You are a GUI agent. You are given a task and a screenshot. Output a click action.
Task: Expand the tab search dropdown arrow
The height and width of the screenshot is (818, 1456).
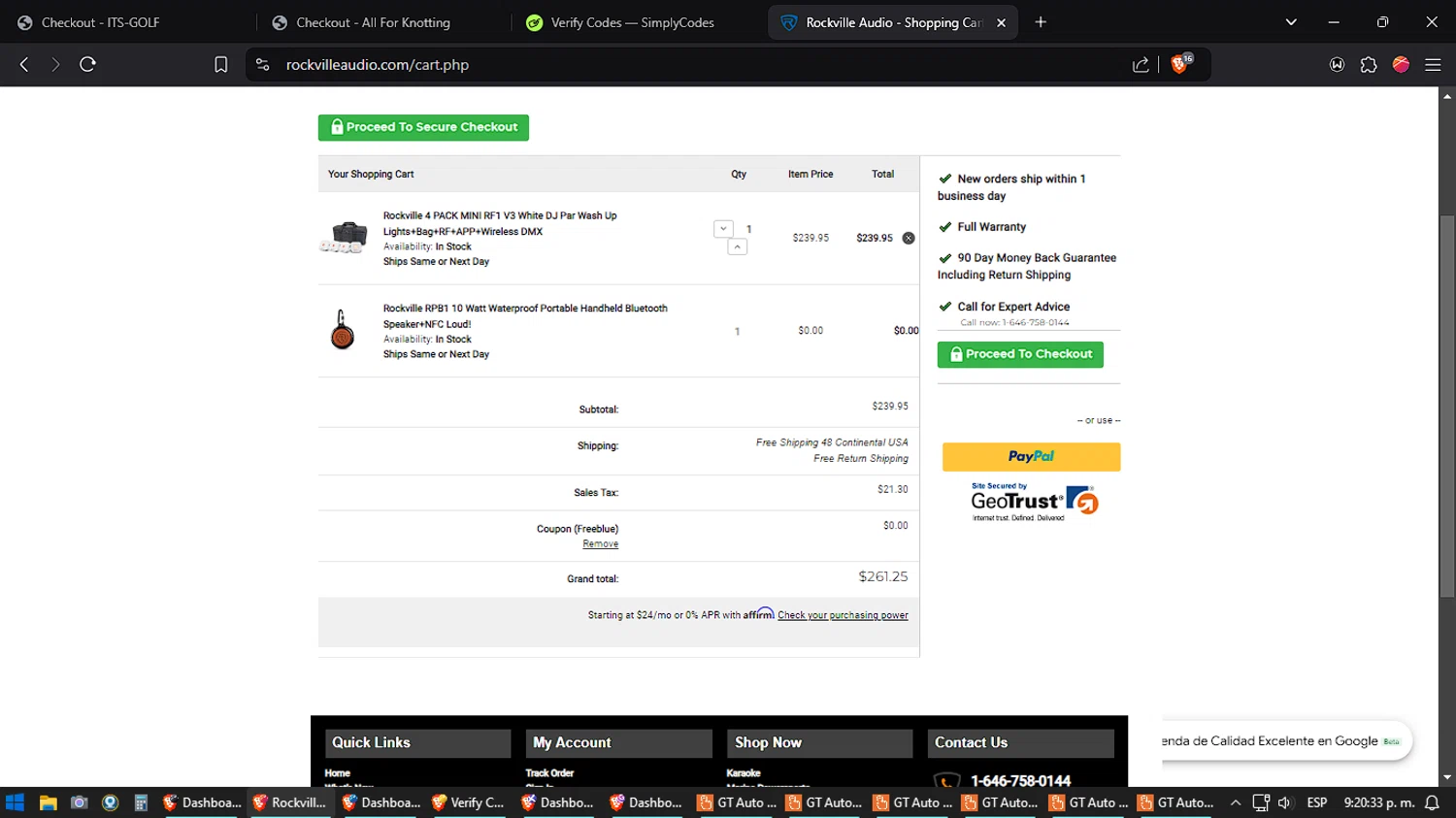pos(1291,22)
